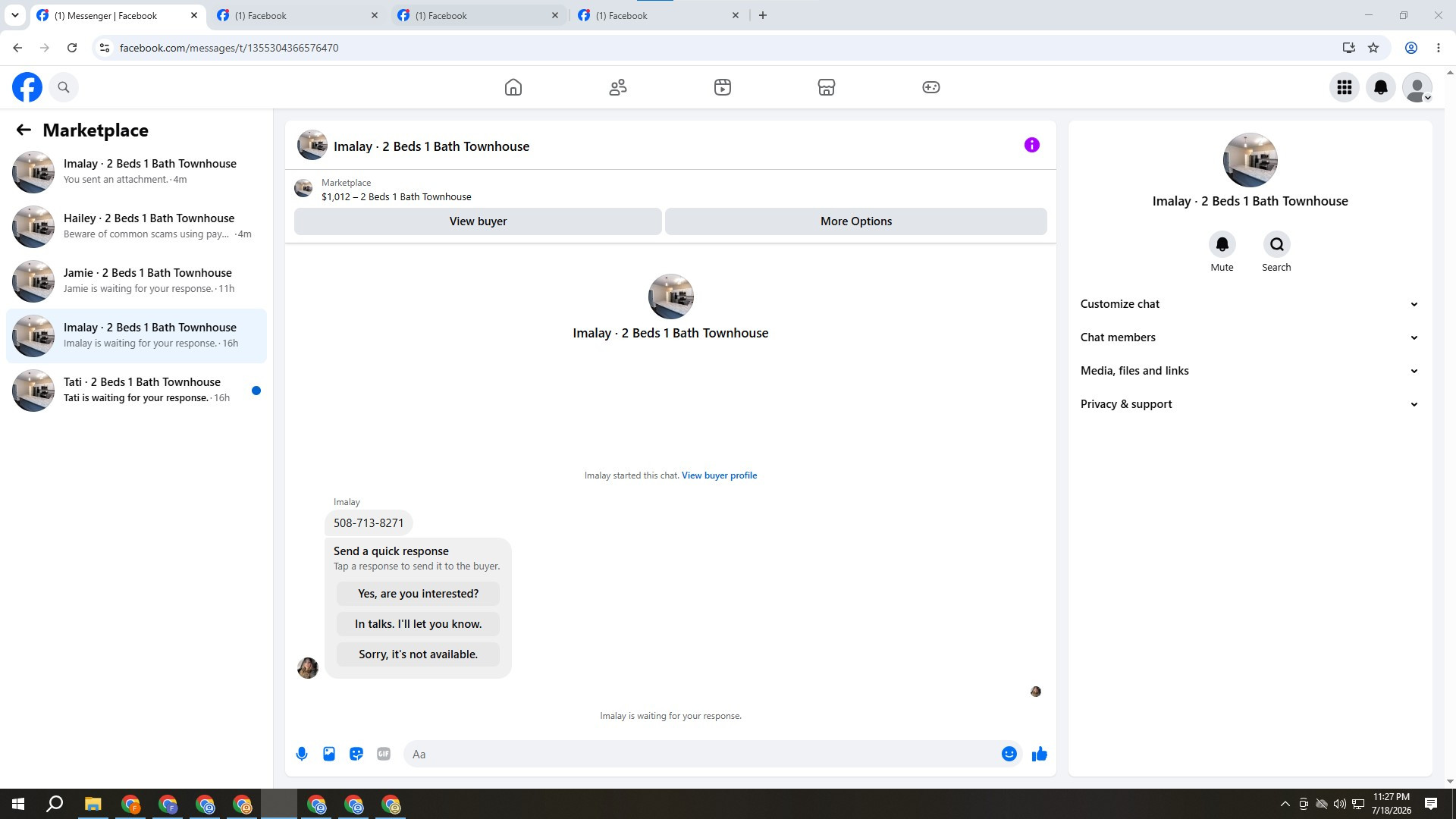Bookmark this page star icon
Screen dimensions: 1456x819
pyautogui.click(x=1373, y=48)
